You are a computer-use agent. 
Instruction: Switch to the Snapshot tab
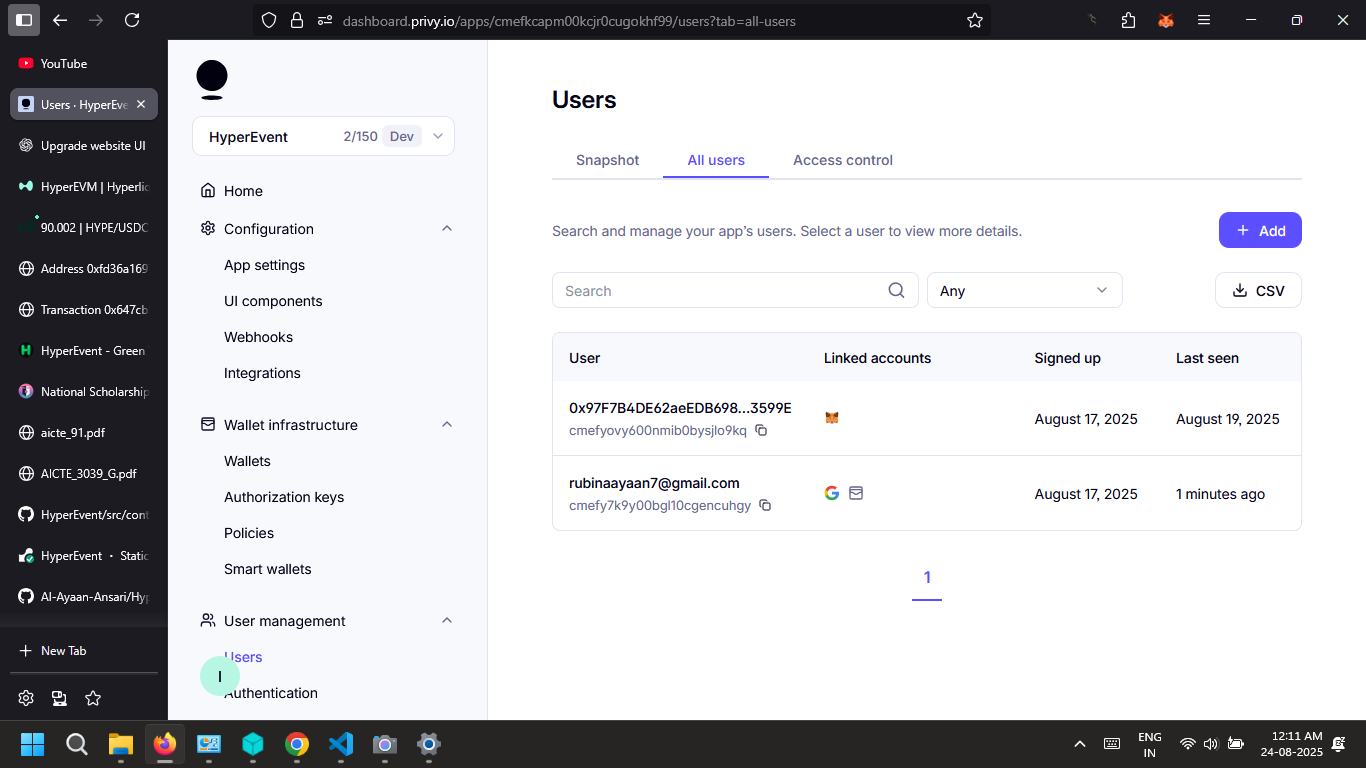[x=607, y=160]
